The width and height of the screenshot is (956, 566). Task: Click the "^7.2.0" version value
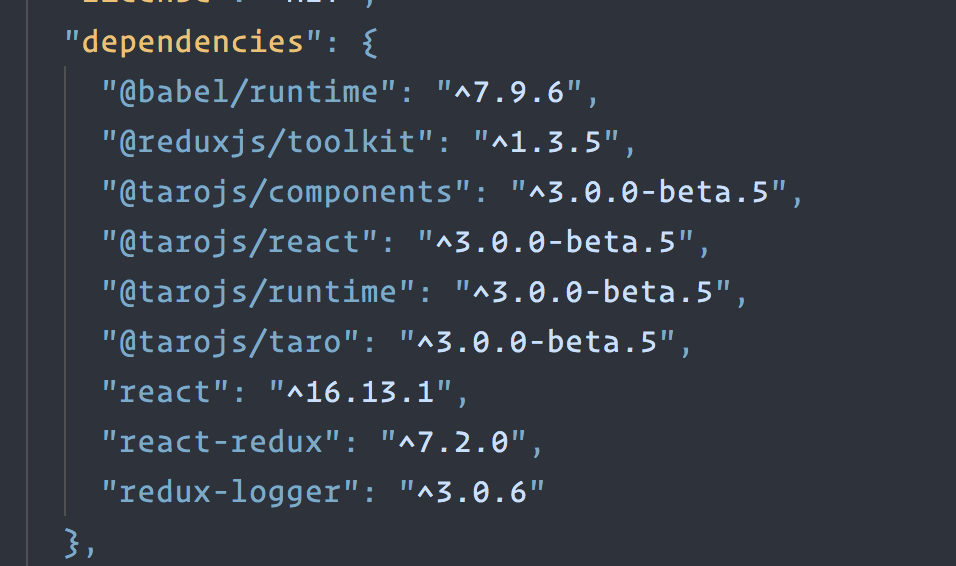453,443
